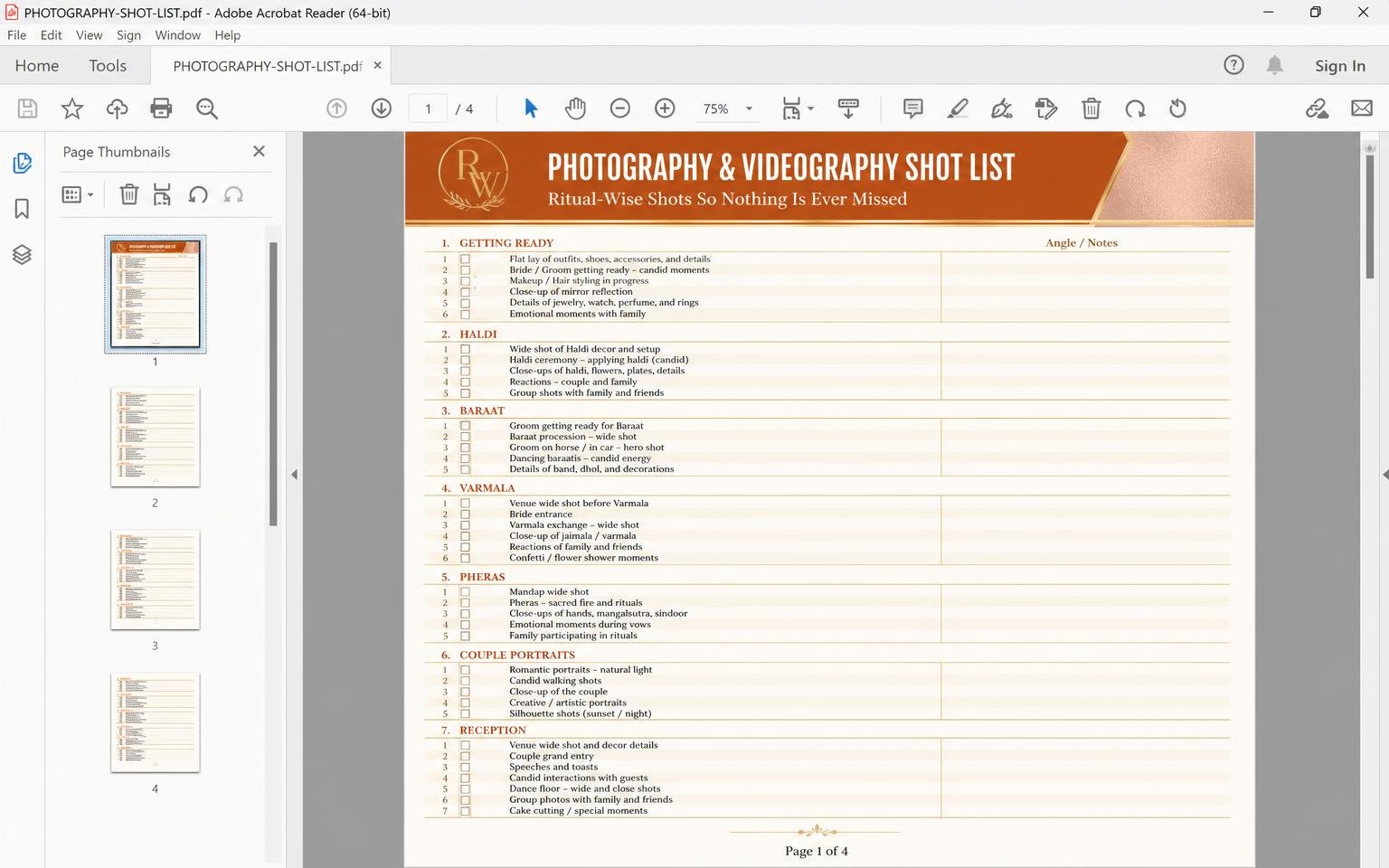
Task: Add the document to starred files
Action: coord(72,108)
